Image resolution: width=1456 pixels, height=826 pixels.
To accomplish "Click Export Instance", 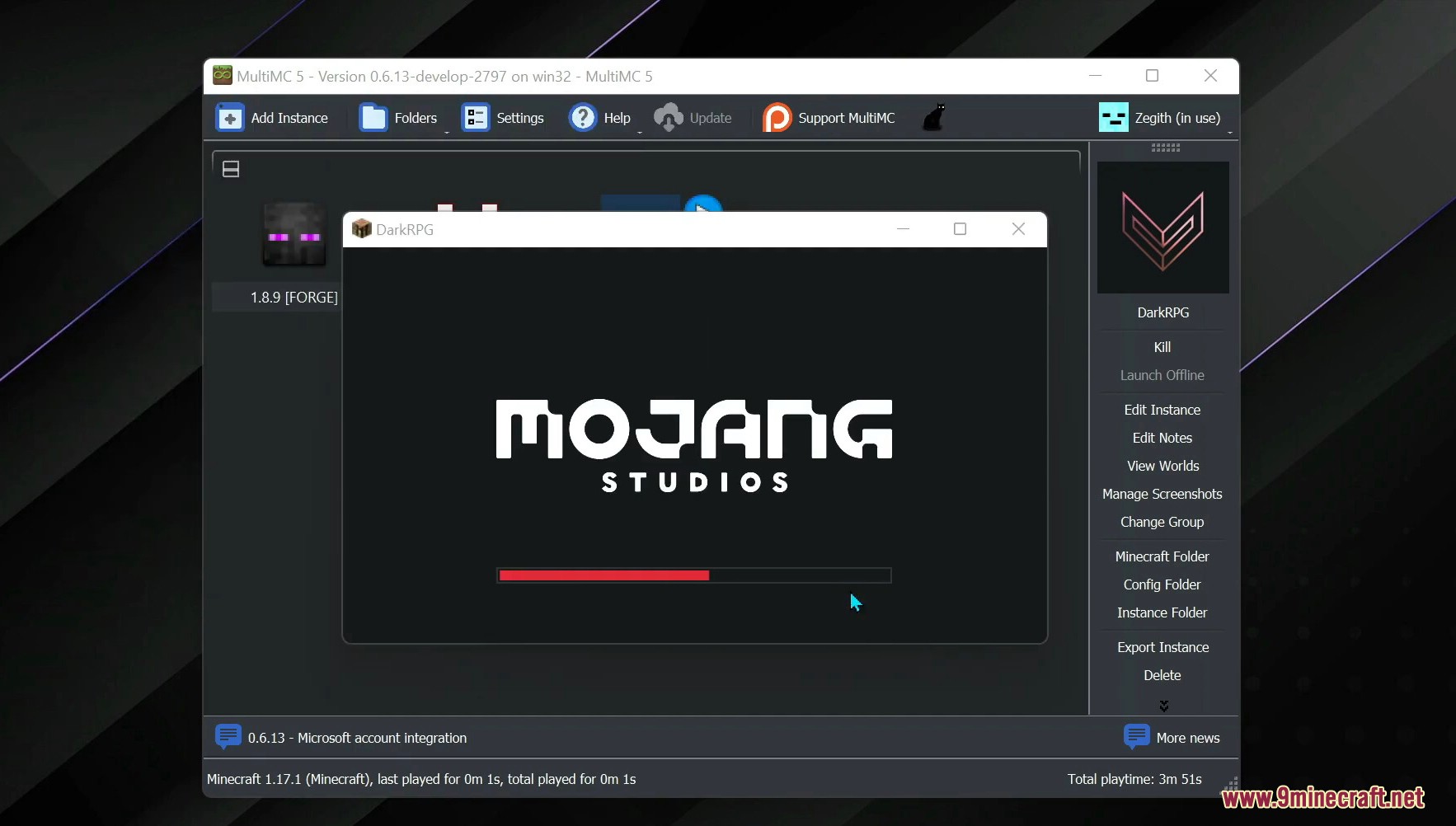I will [1162, 647].
